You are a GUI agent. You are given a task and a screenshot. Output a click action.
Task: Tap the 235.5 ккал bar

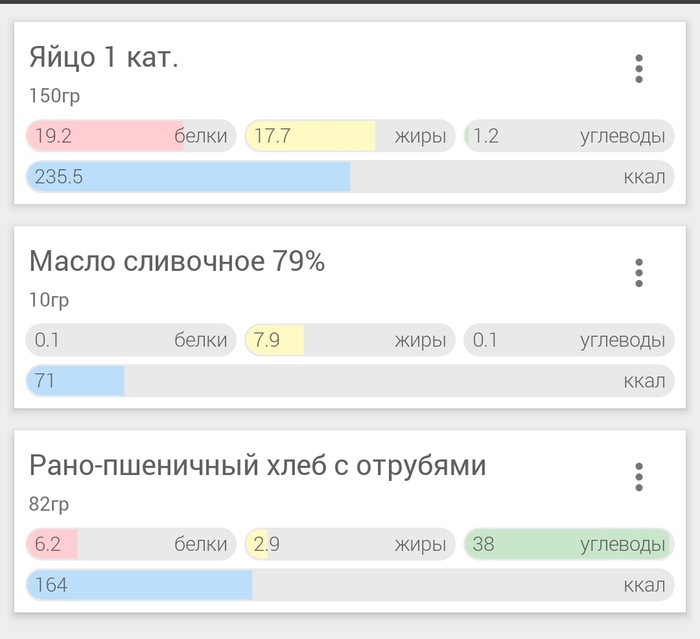point(350,177)
